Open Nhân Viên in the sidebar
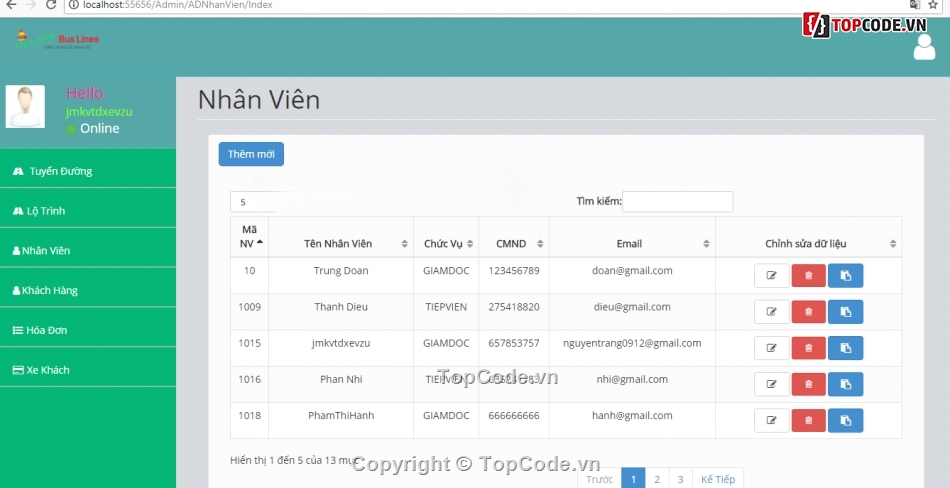Image resolution: width=950 pixels, height=488 pixels. coord(88,250)
